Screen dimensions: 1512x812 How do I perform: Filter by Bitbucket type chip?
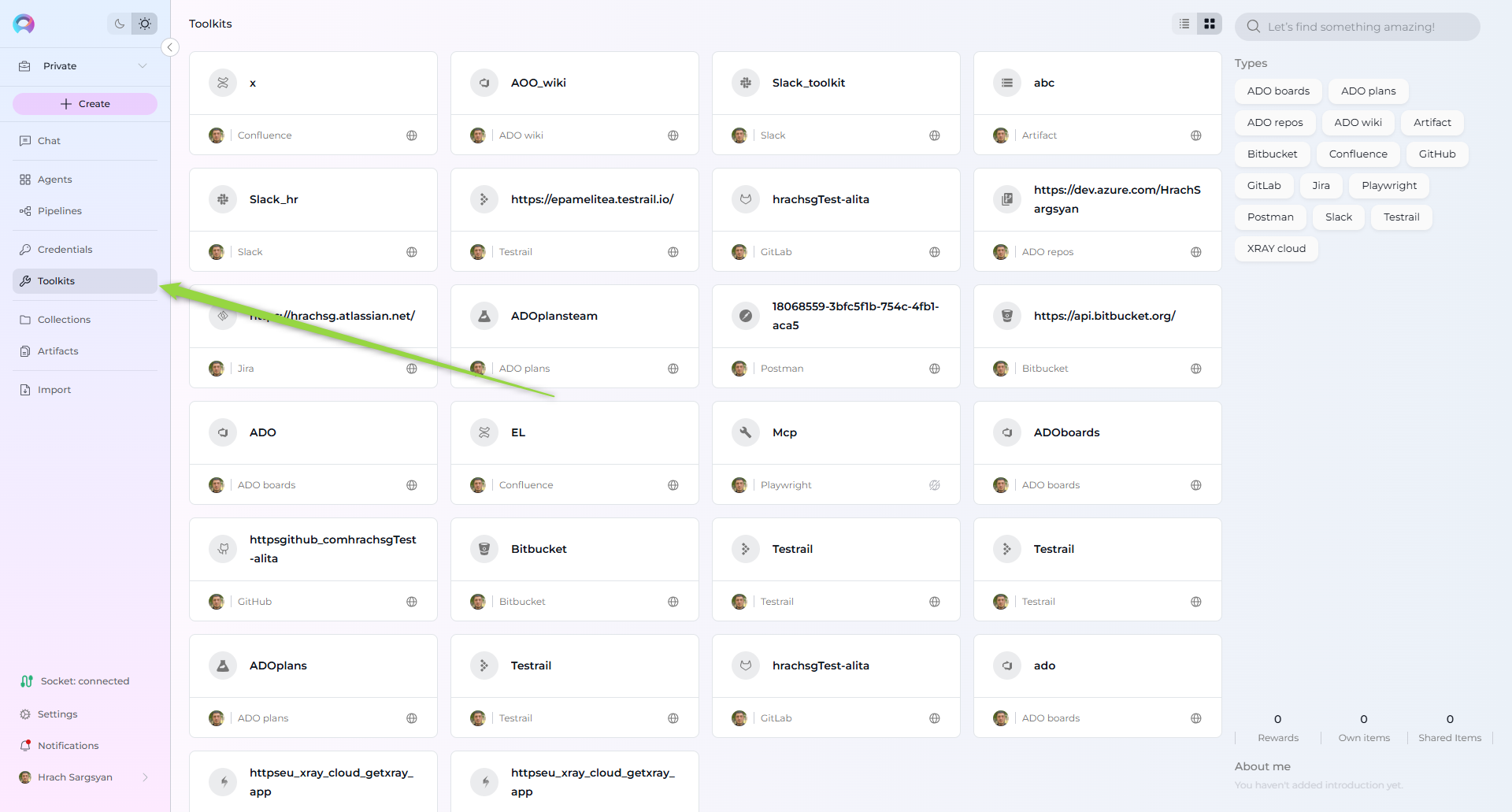pyautogui.click(x=1272, y=154)
